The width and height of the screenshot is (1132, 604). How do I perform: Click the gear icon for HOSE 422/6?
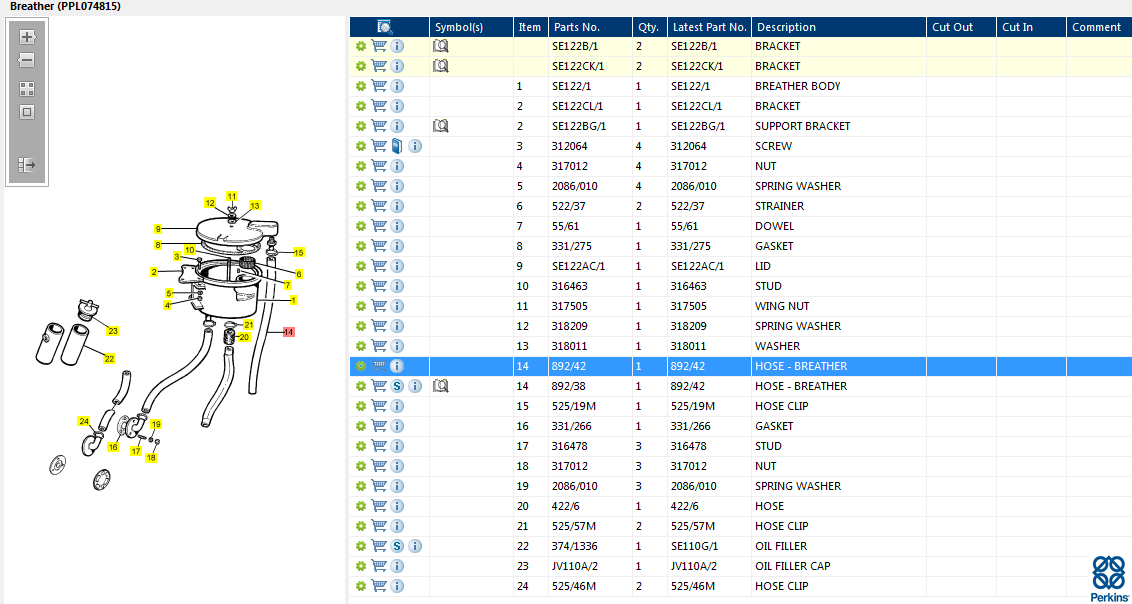pyautogui.click(x=361, y=507)
